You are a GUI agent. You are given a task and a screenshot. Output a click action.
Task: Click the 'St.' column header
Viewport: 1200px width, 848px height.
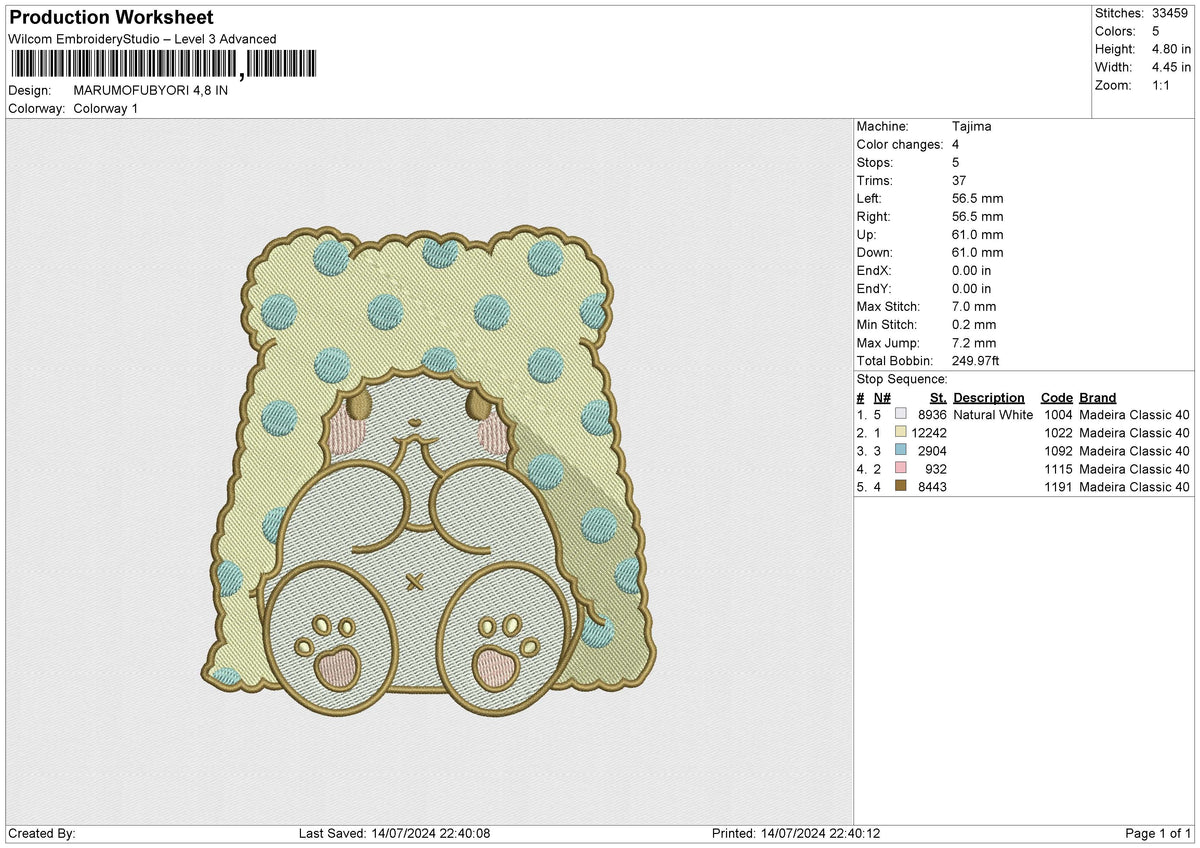pos(938,398)
